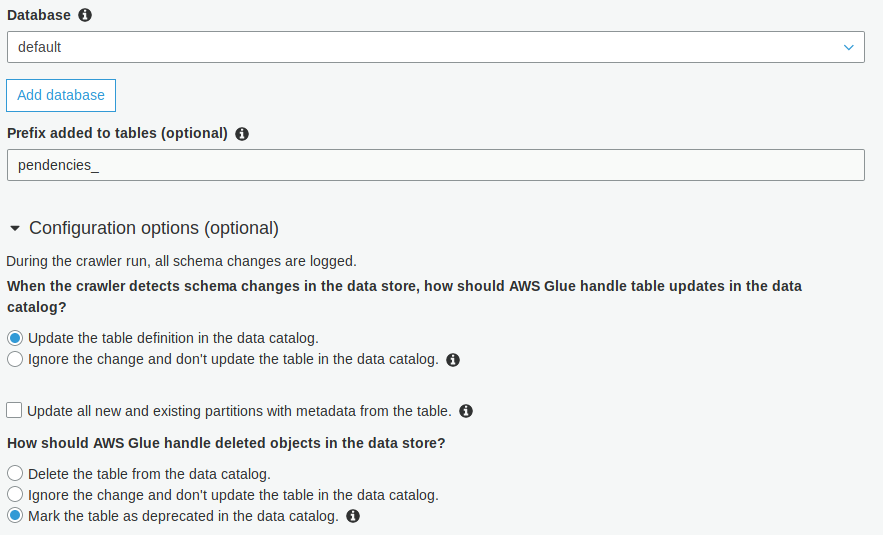Click the info icon beside Database label

pos(85,16)
